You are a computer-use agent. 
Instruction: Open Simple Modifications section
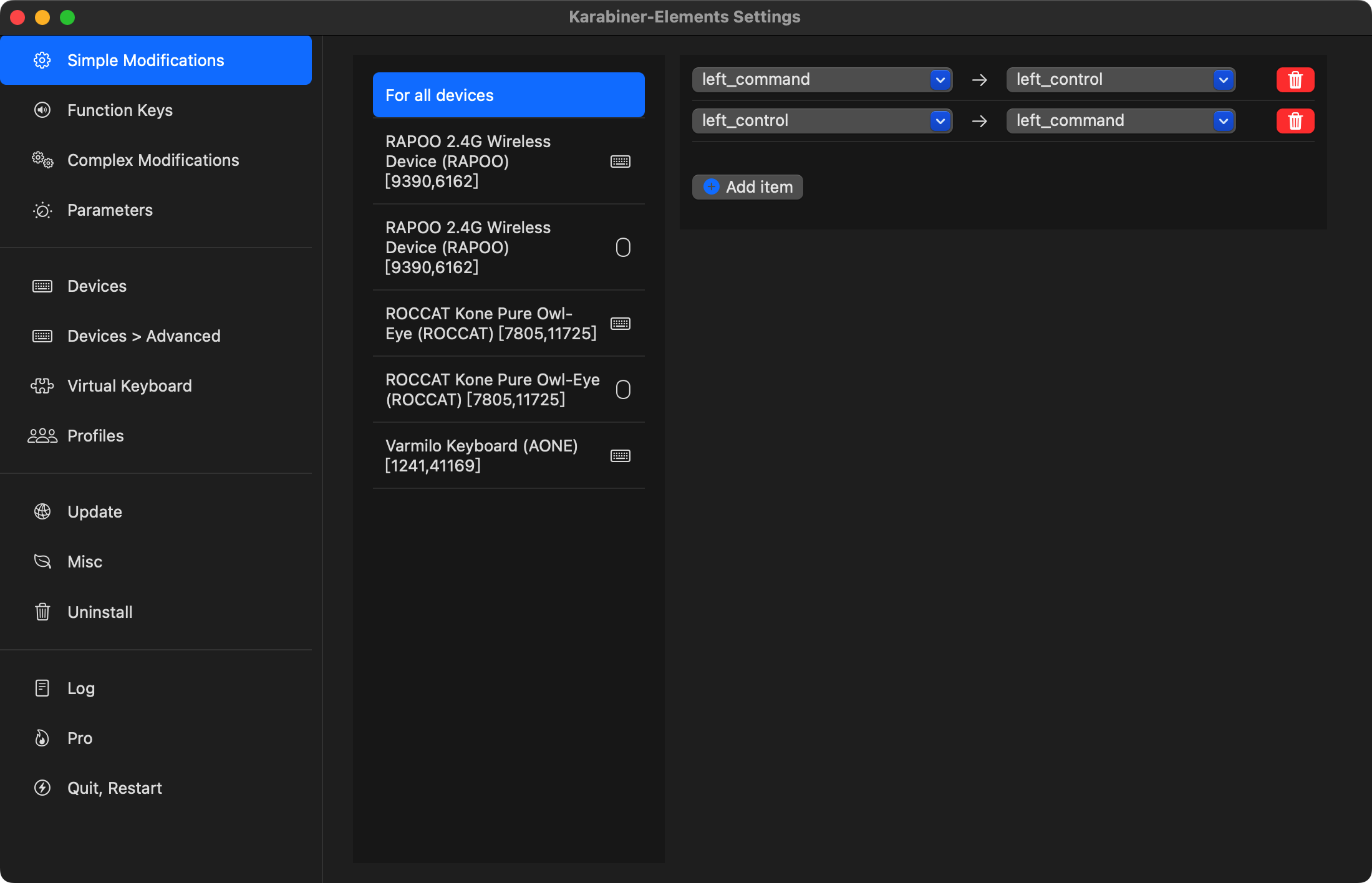pos(156,60)
